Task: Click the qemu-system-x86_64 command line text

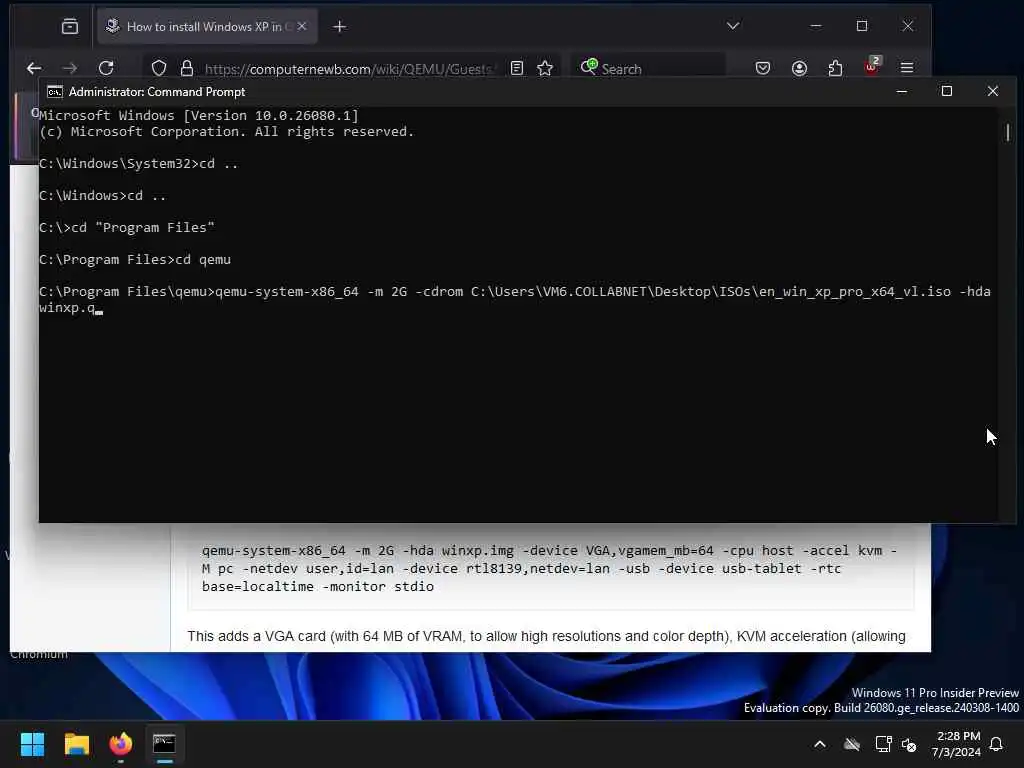Action: [x=515, y=299]
